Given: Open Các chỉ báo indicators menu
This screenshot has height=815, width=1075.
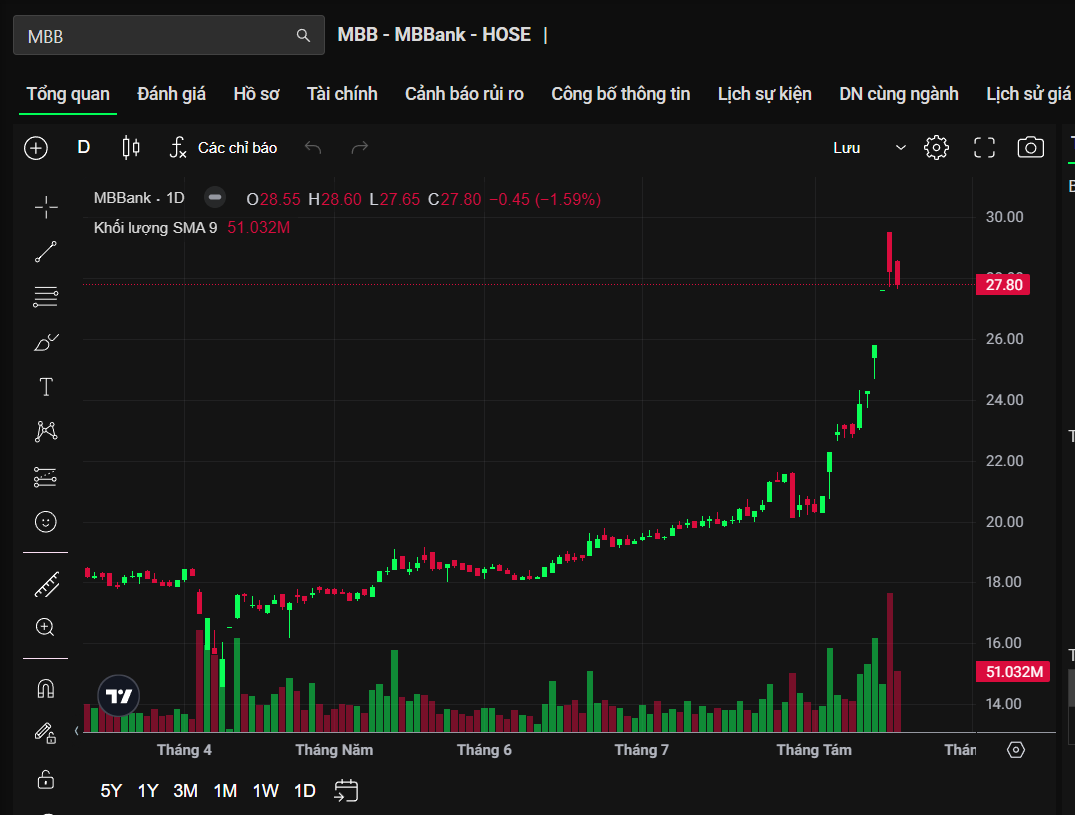Looking at the screenshot, I should click(224, 147).
